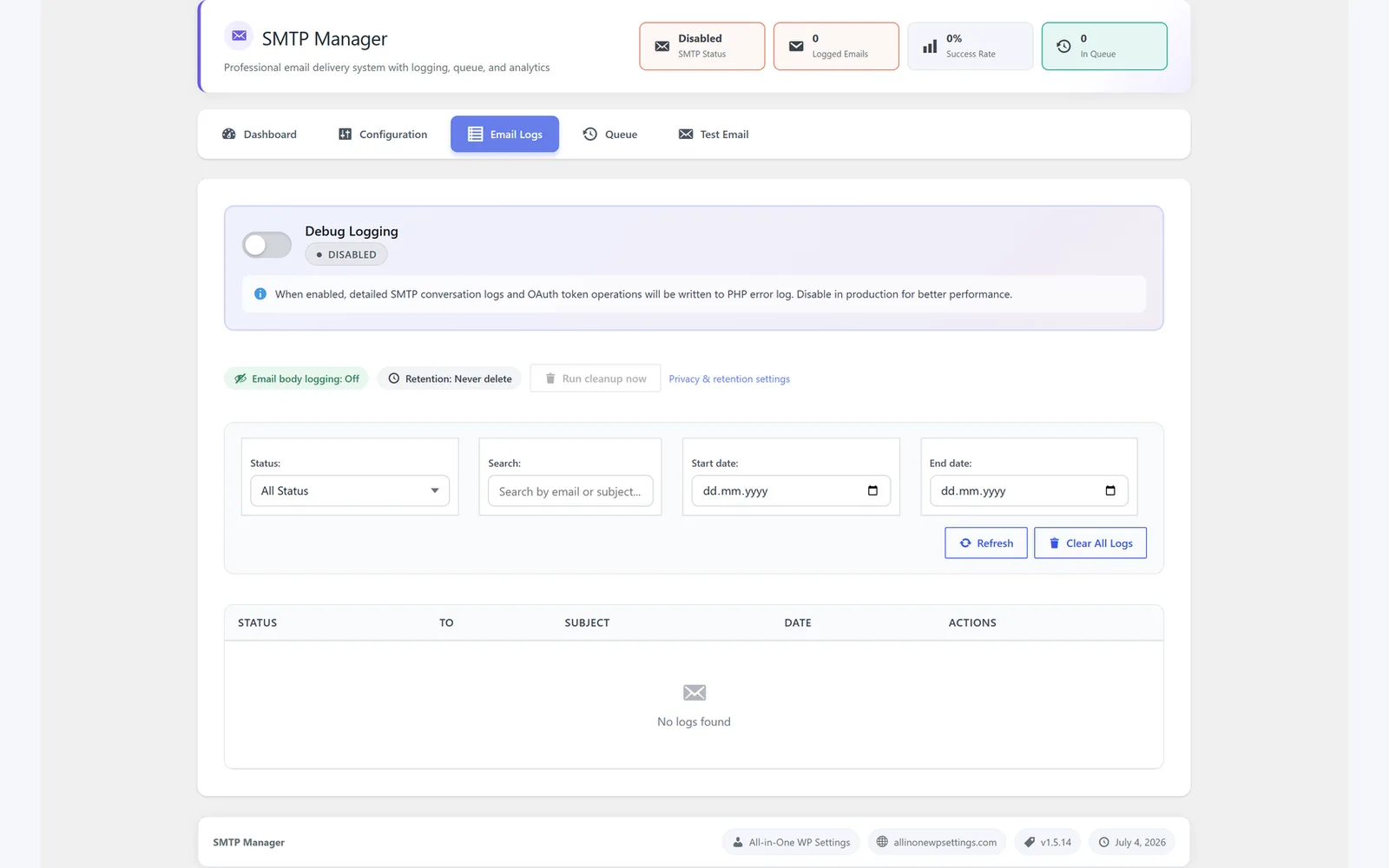Click the DISABLED status badge

(x=346, y=254)
